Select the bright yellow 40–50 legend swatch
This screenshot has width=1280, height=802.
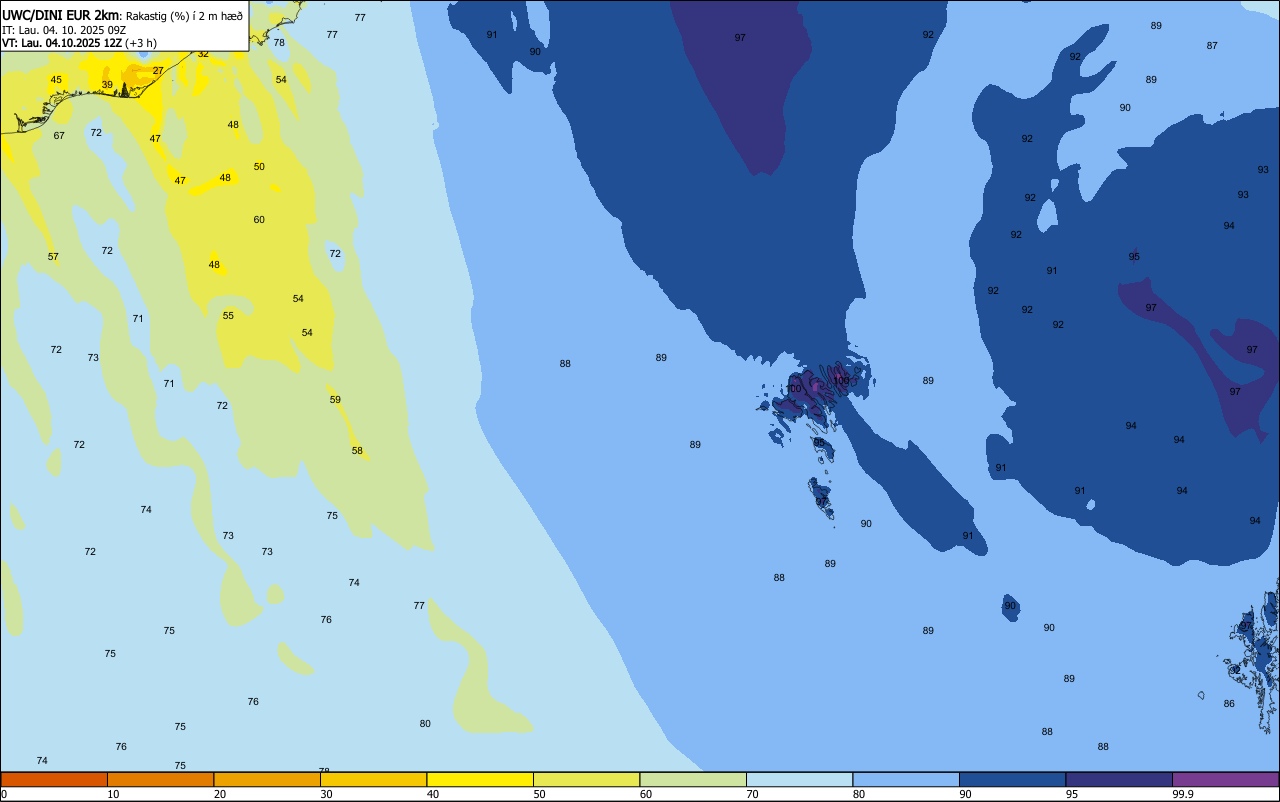coord(480,779)
